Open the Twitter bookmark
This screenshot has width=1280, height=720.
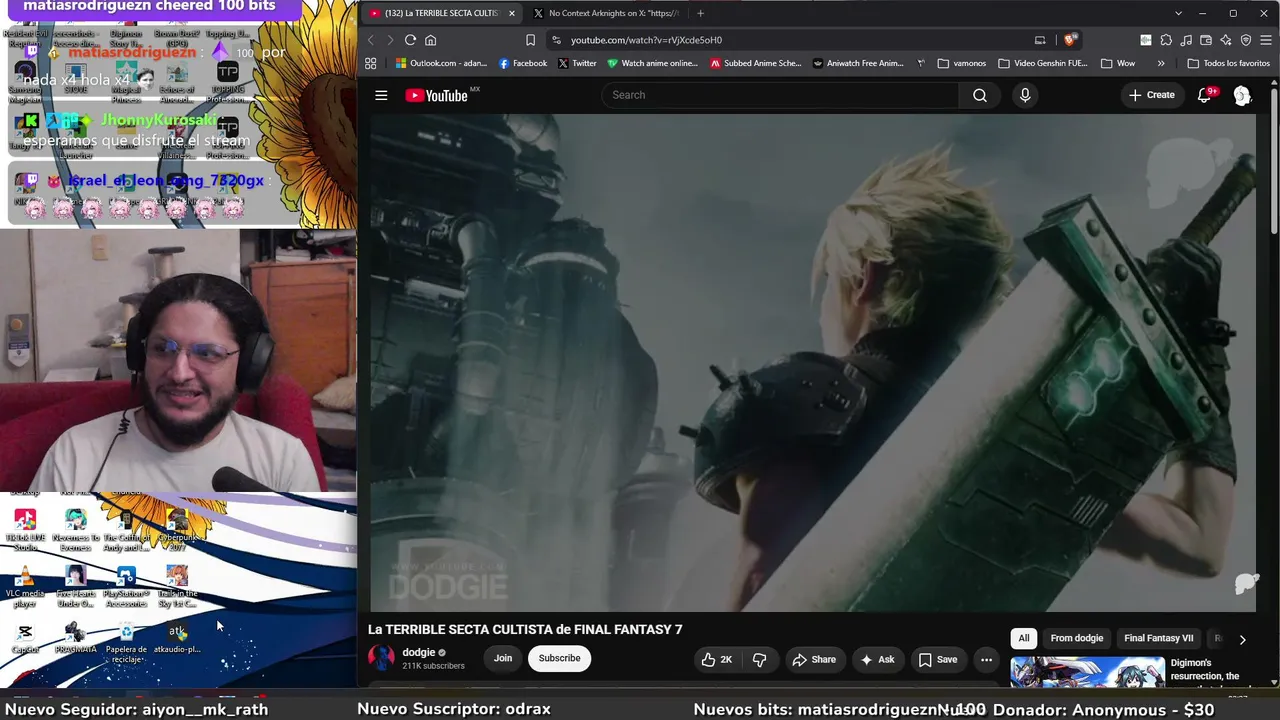coord(577,63)
